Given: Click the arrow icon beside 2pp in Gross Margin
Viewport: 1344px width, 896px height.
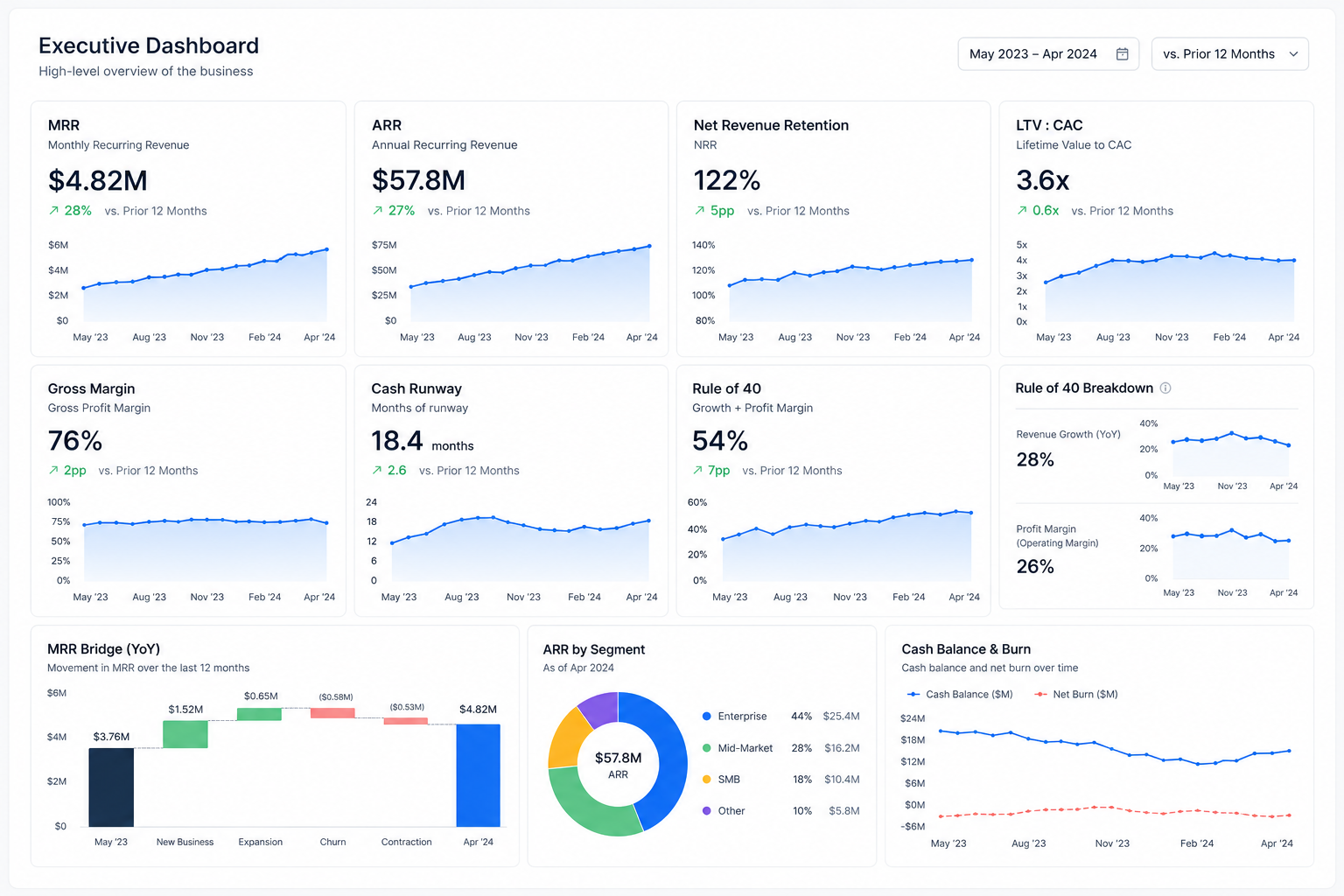Looking at the screenshot, I should coord(53,471).
